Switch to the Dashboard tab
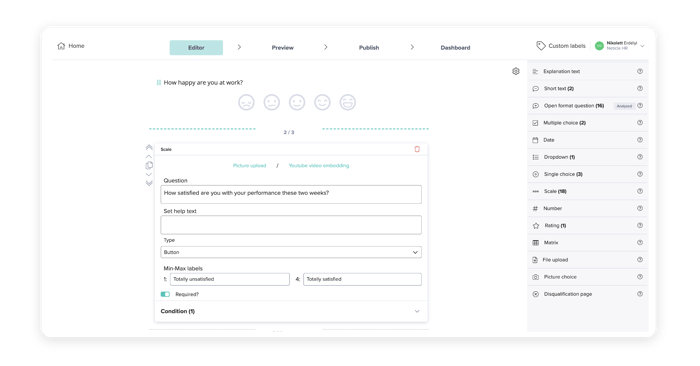 [455, 48]
